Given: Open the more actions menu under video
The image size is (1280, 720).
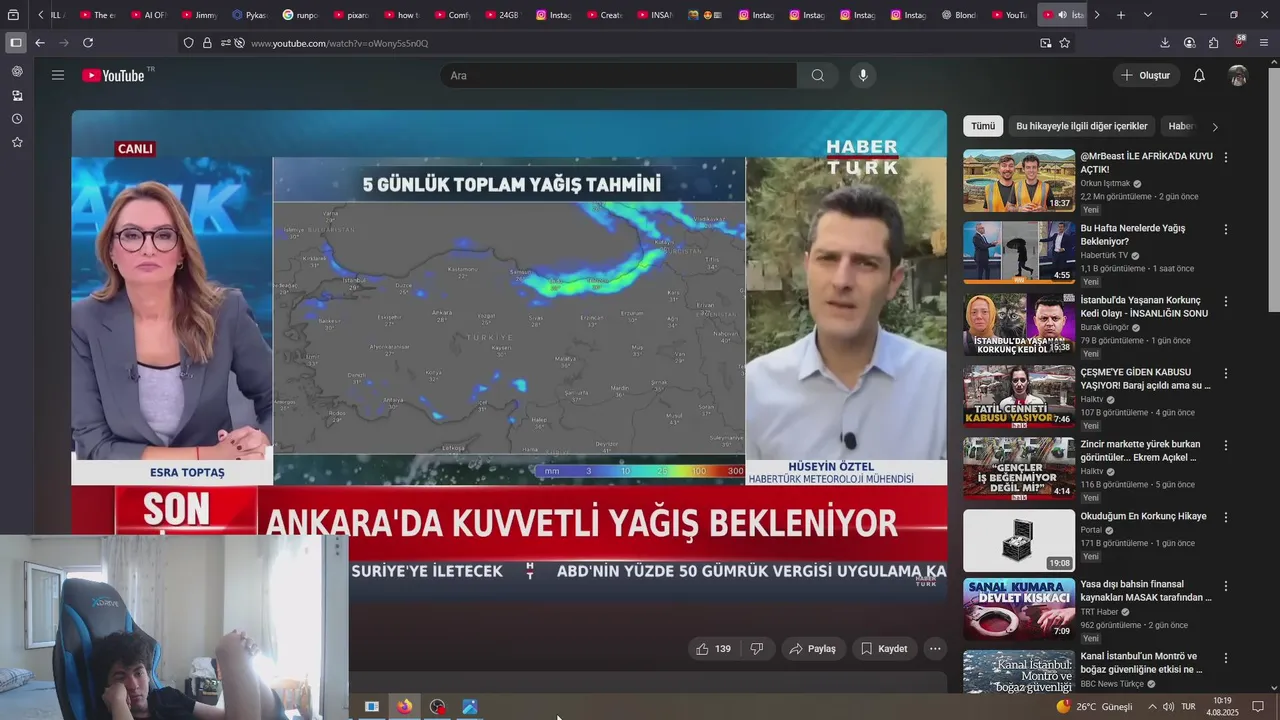Looking at the screenshot, I should pyautogui.click(x=935, y=649).
